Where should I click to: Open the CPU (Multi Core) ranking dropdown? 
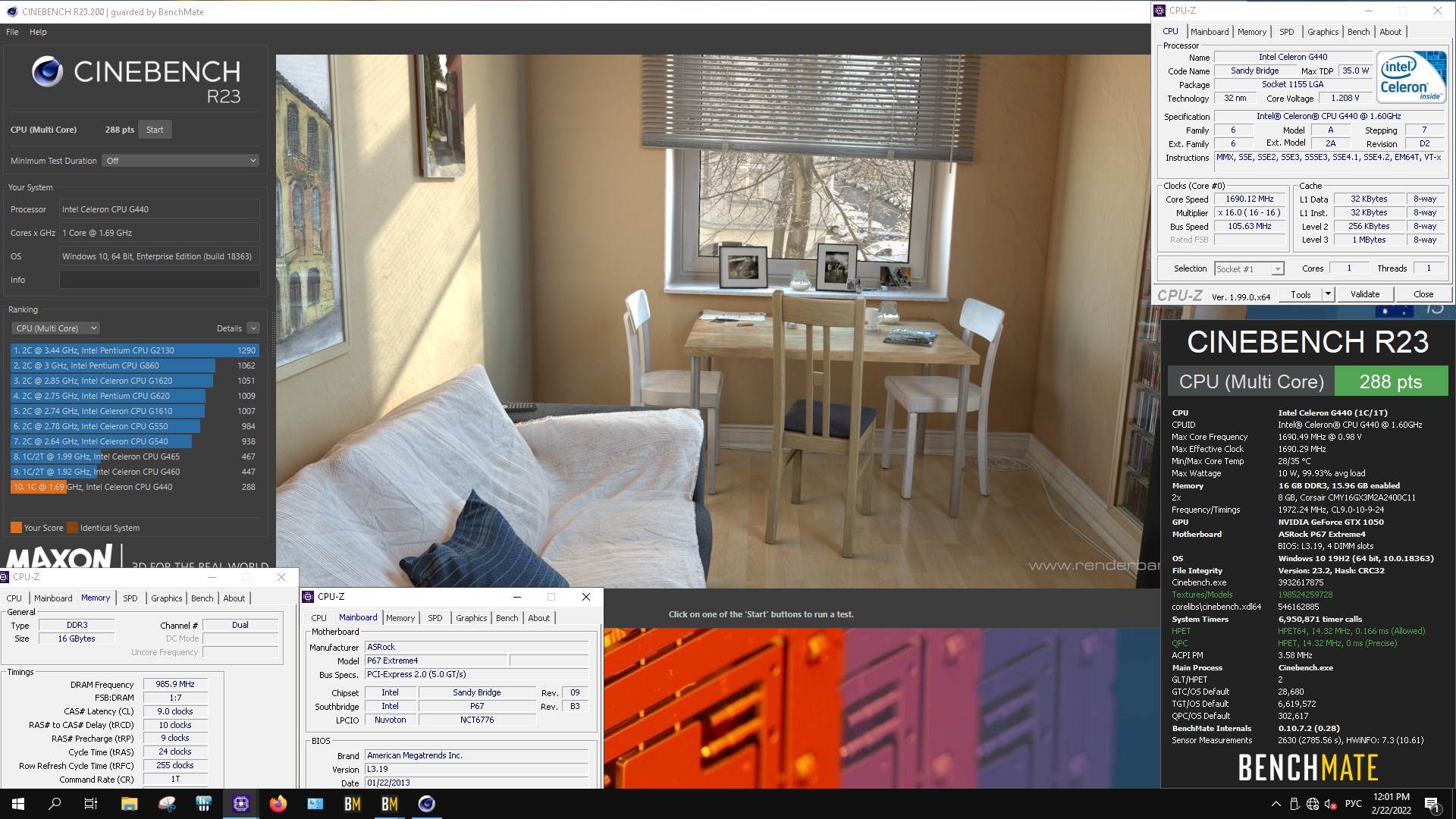[x=55, y=328]
